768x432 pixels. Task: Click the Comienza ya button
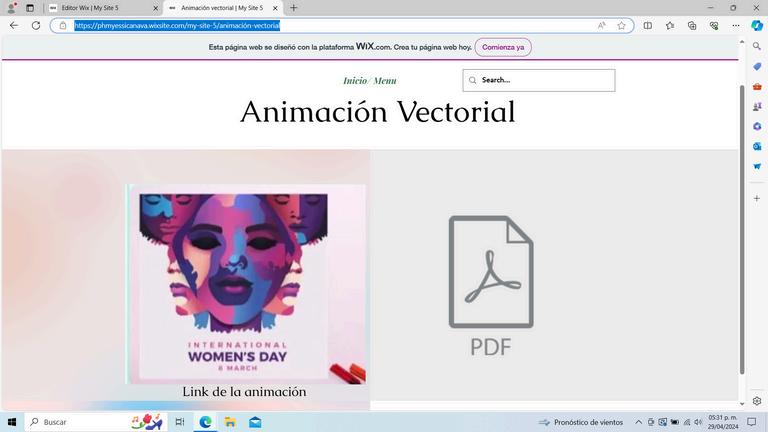tap(503, 47)
